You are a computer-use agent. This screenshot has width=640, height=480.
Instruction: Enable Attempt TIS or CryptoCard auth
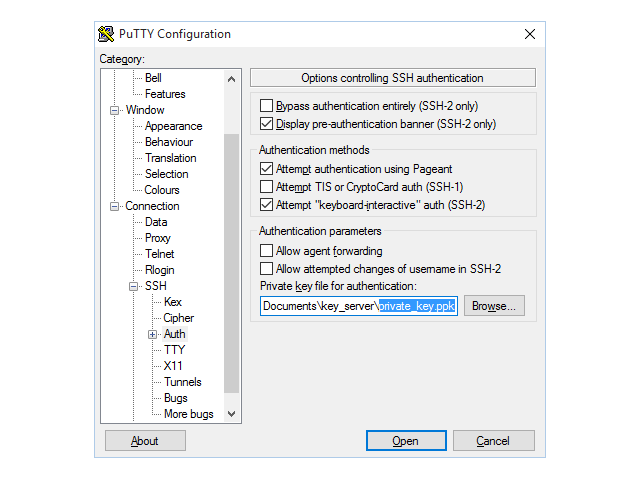[267, 187]
